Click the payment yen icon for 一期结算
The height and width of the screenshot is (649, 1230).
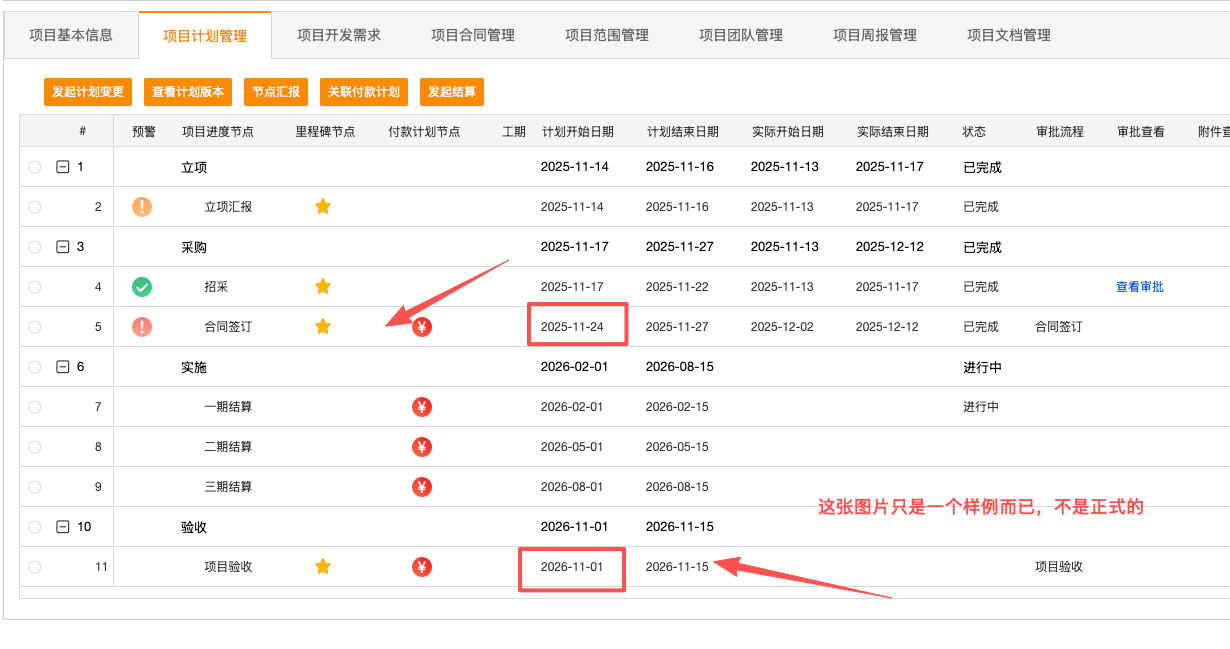pos(422,407)
